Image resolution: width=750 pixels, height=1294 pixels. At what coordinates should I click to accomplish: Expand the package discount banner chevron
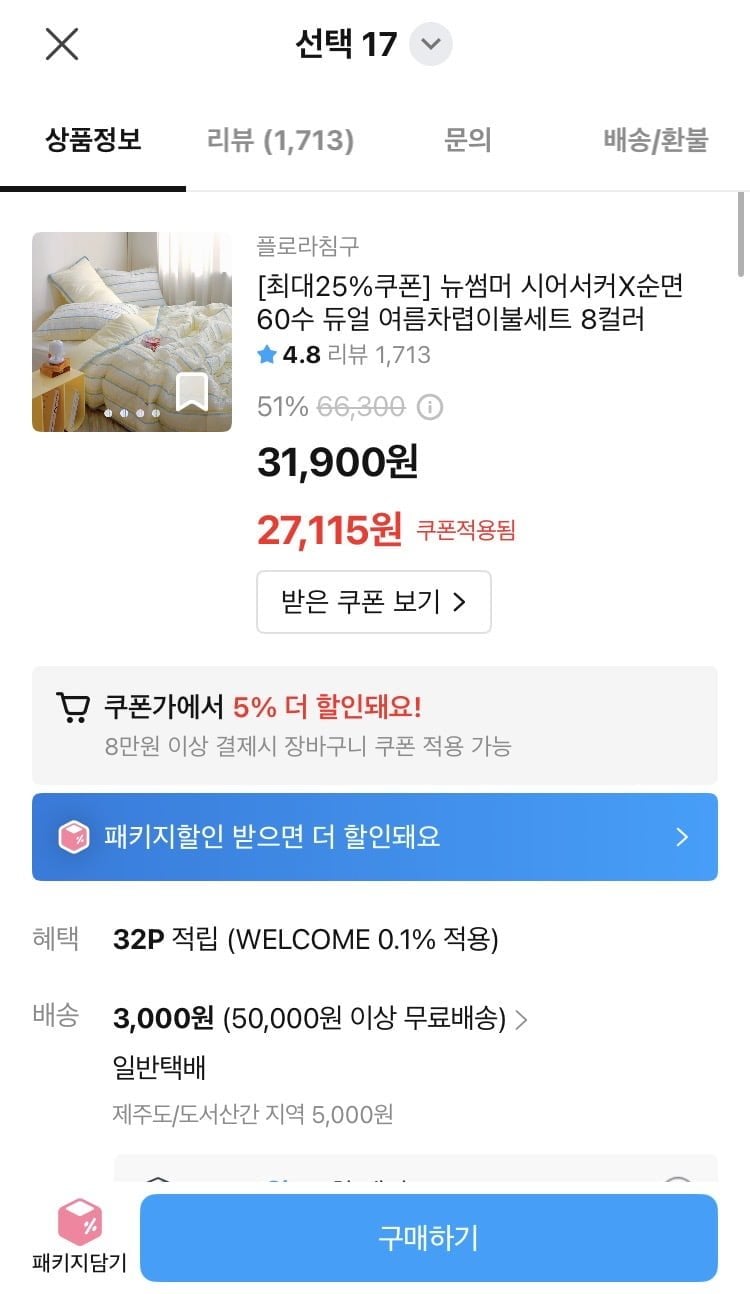click(682, 837)
